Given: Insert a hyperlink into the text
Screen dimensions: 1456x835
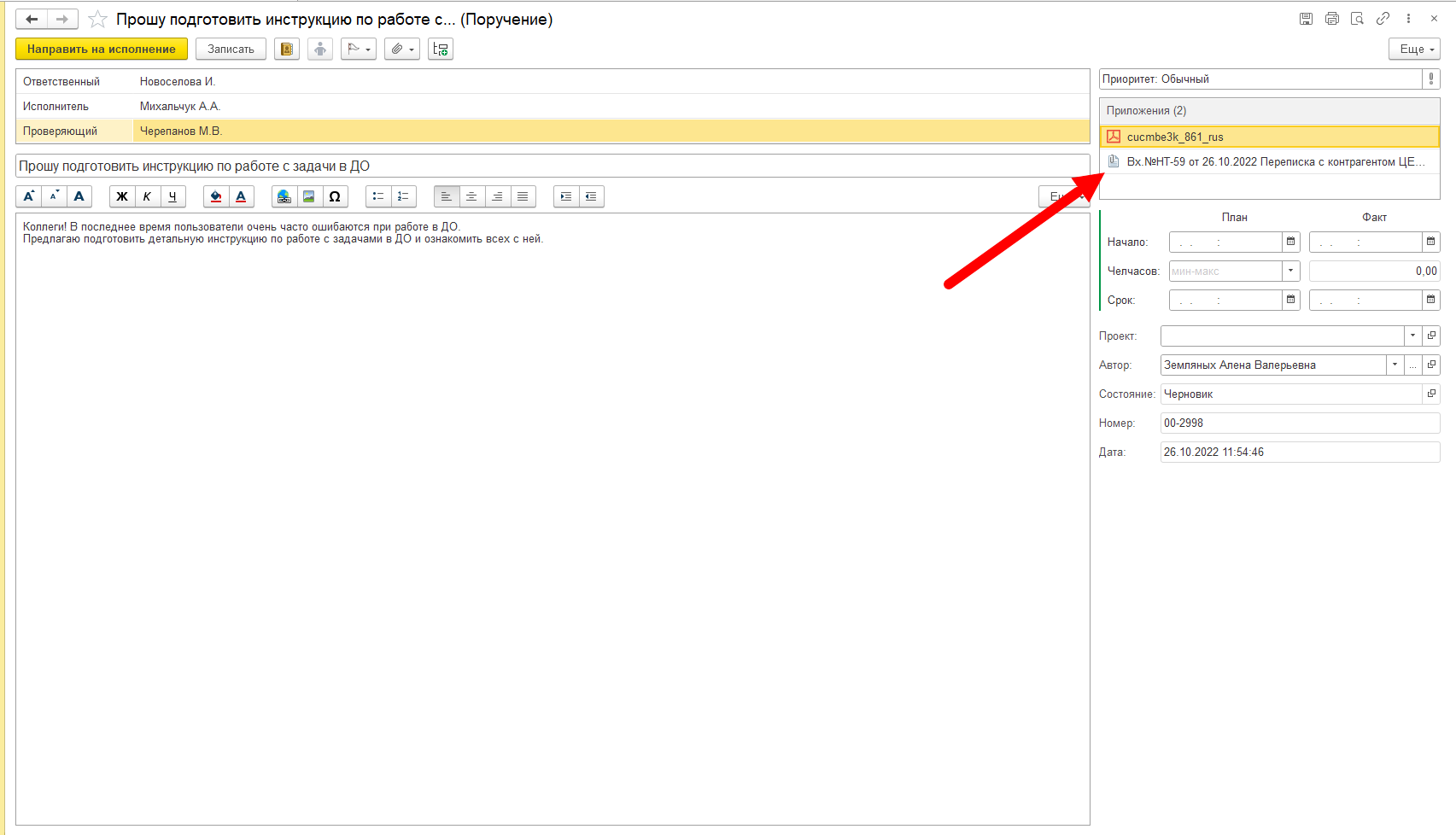Looking at the screenshot, I should coord(284,196).
